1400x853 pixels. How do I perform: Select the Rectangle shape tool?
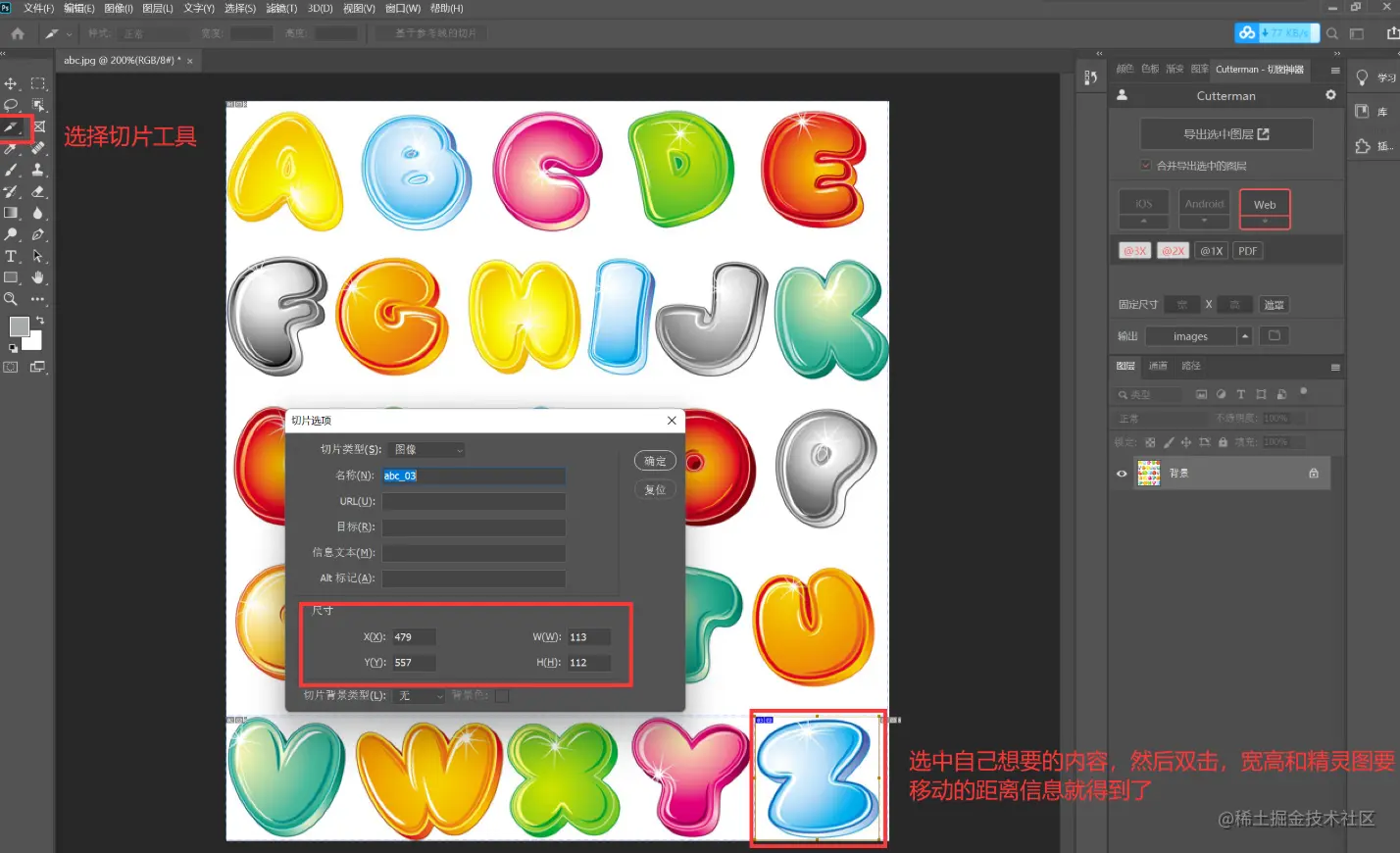tap(11, 277)
